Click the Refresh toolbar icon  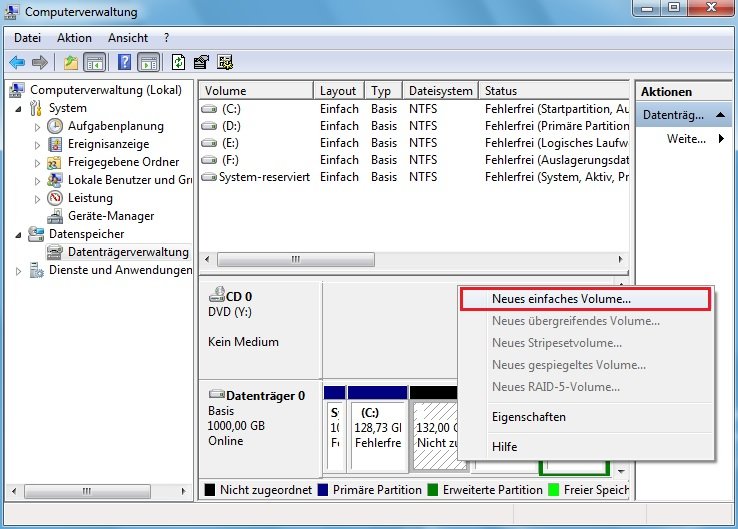(178, 62)
